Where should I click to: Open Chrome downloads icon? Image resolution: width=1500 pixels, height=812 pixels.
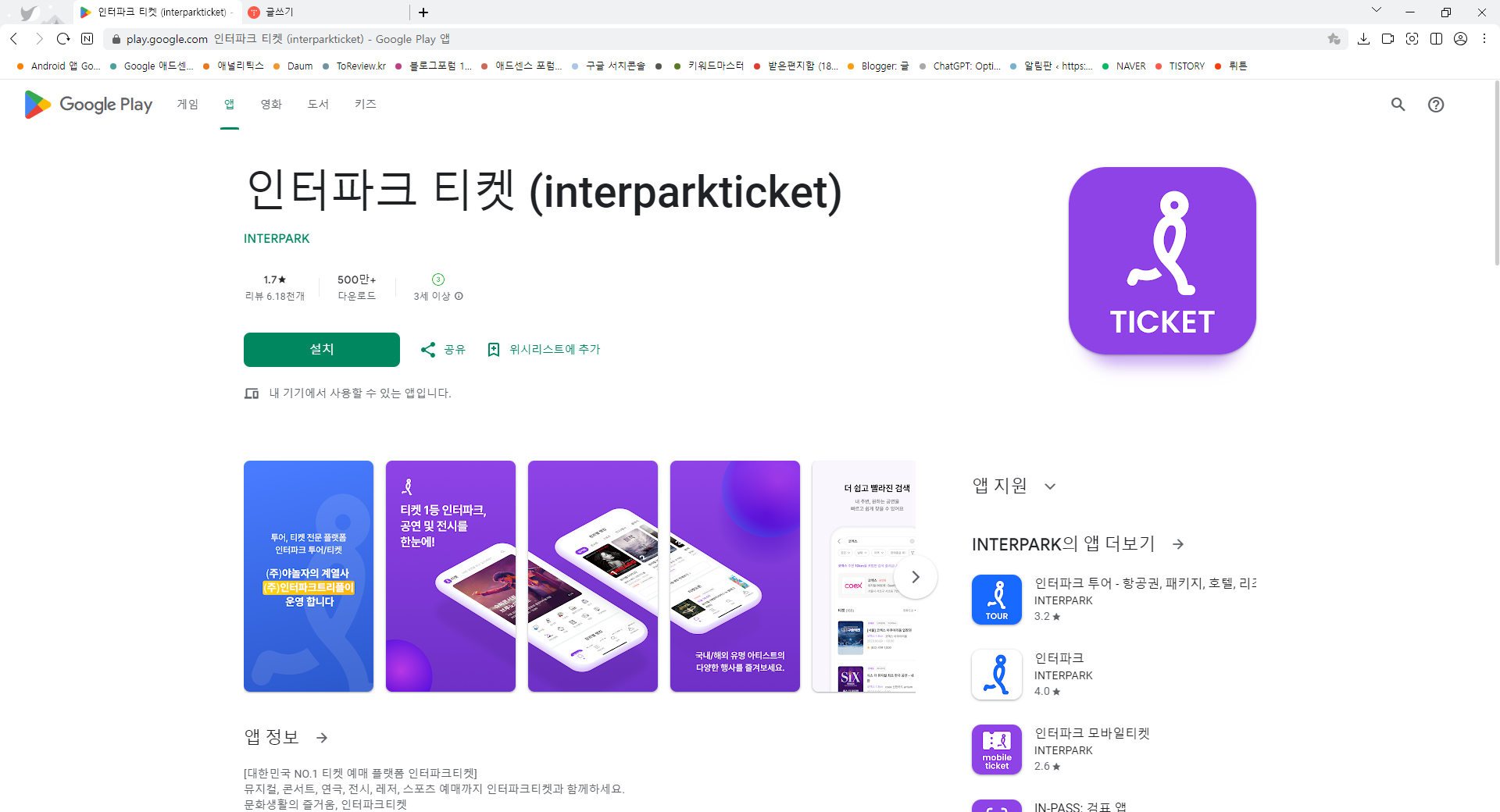[x=1365, y=39]
